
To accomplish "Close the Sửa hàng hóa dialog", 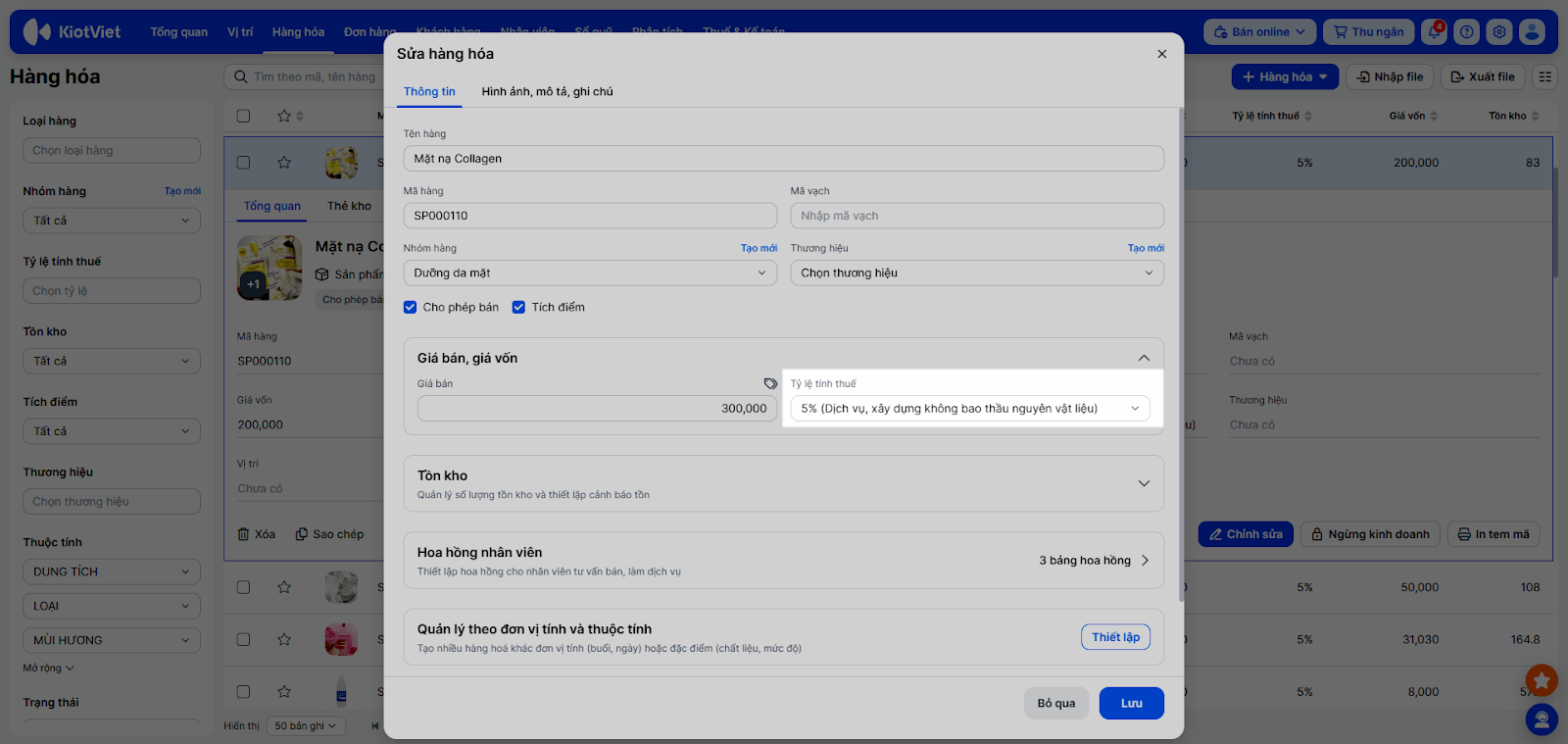I will tap(1162, 54).
